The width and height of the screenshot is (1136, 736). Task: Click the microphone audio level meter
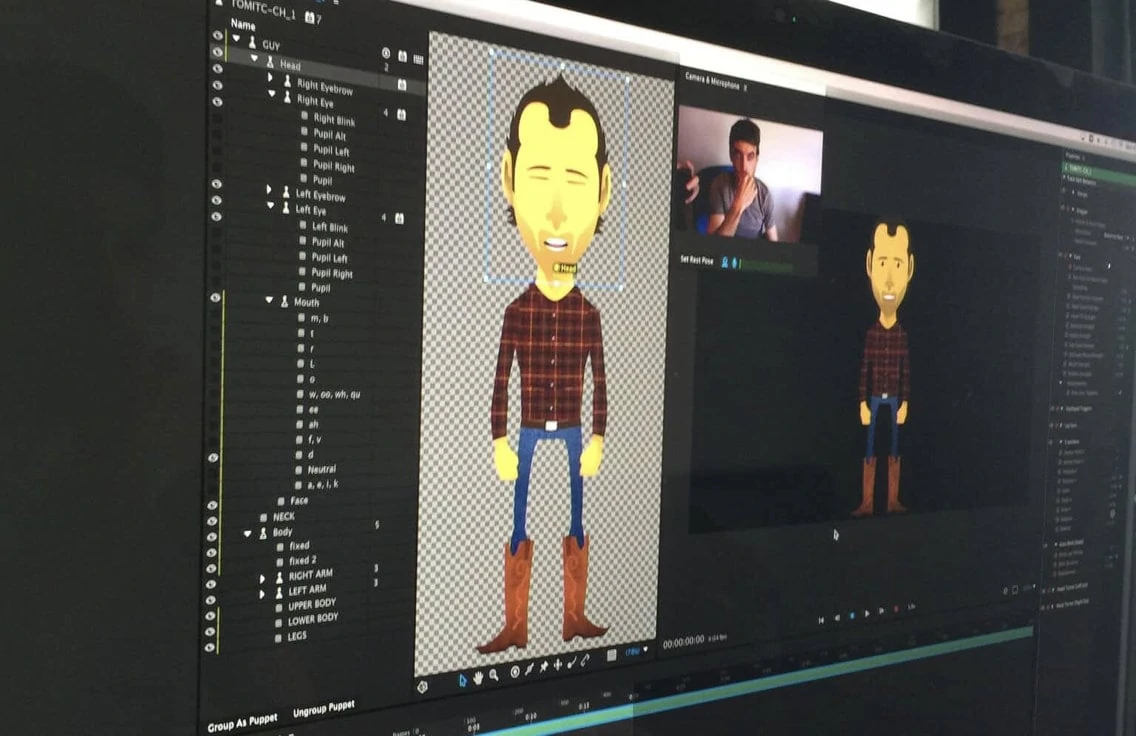point(767,266)
